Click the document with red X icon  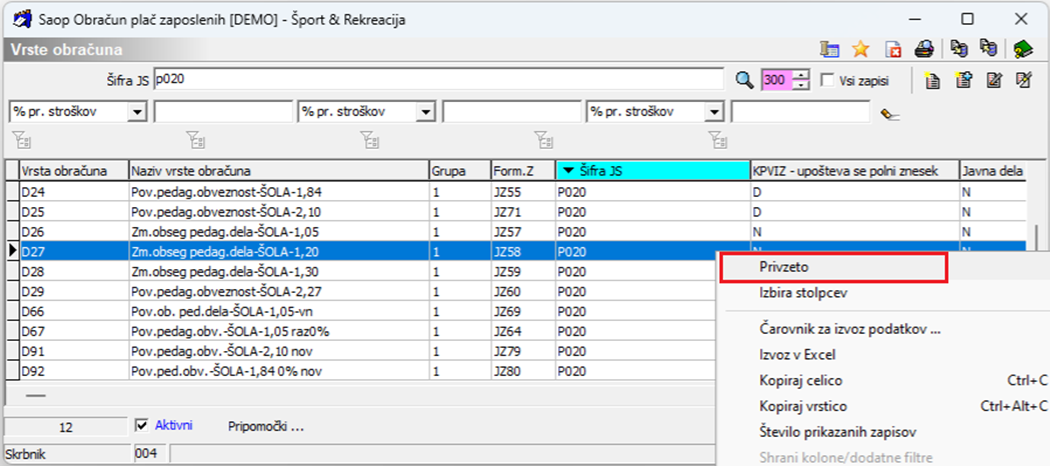(893, 50)
